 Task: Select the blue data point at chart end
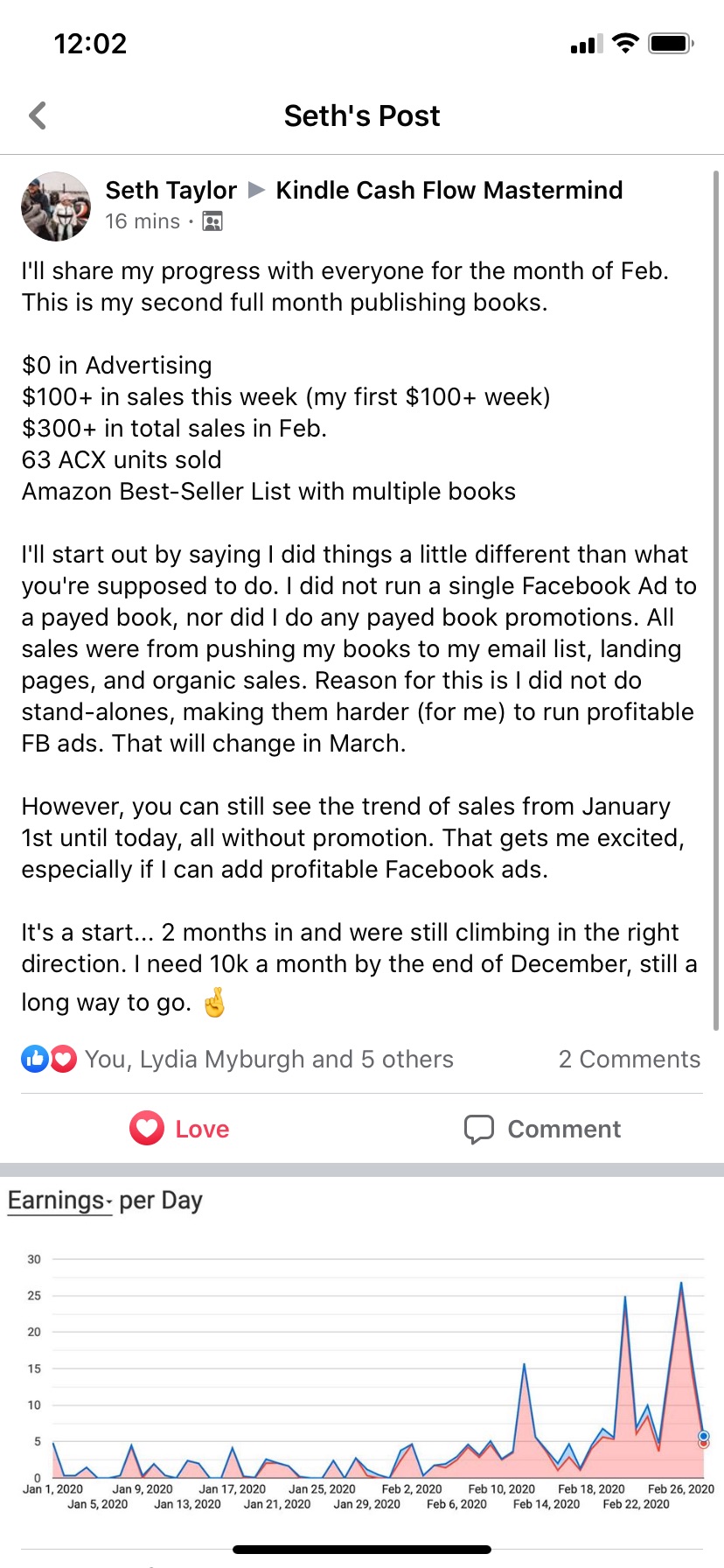703,1436
